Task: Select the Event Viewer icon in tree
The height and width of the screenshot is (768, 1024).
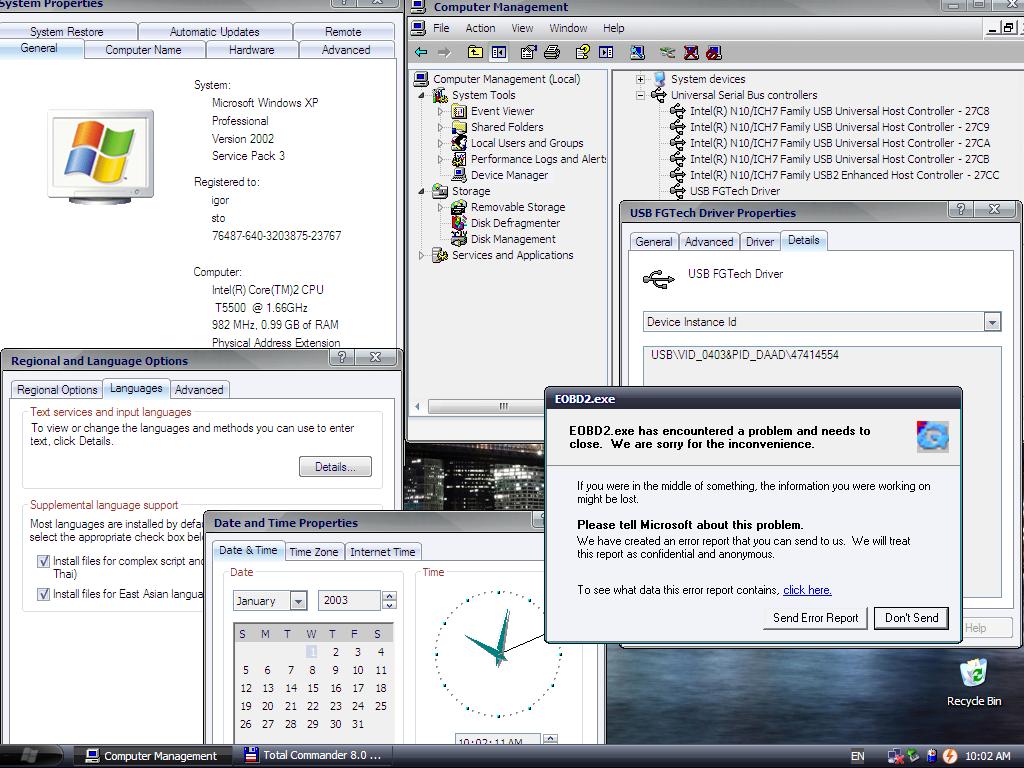Action: click(459, 111)
